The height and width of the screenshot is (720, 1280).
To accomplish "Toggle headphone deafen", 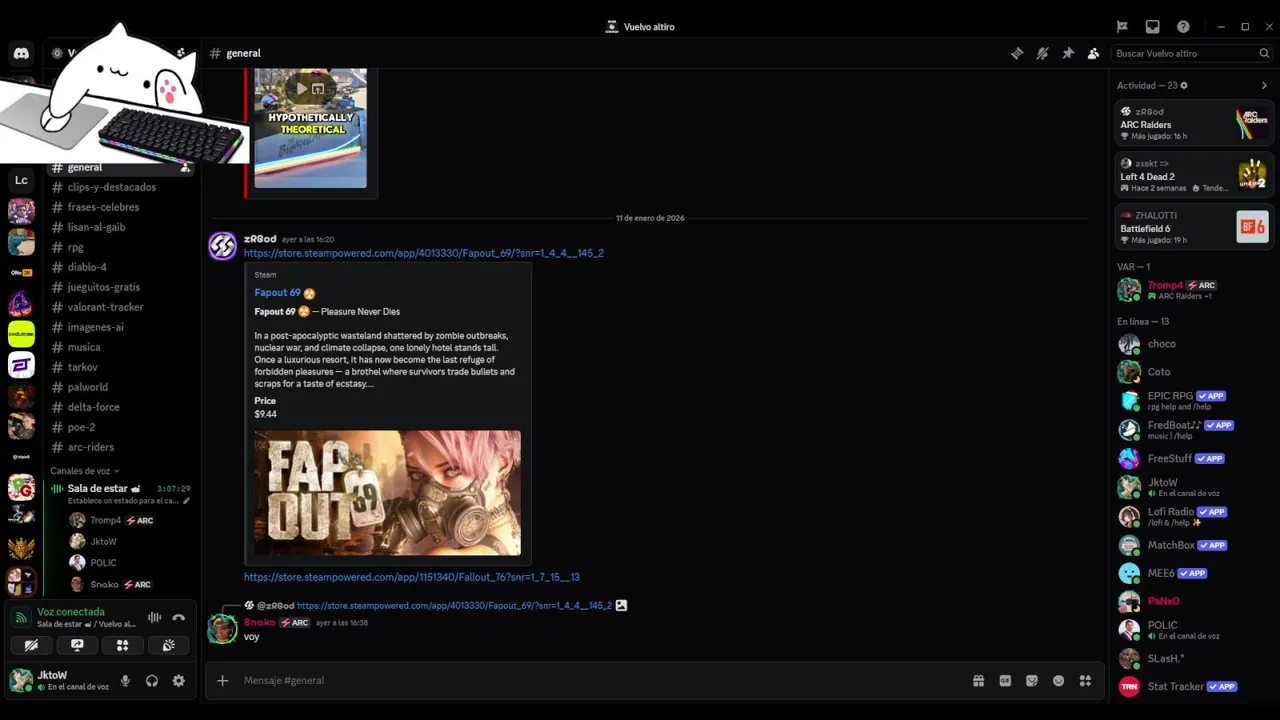I will pos(152,681).
